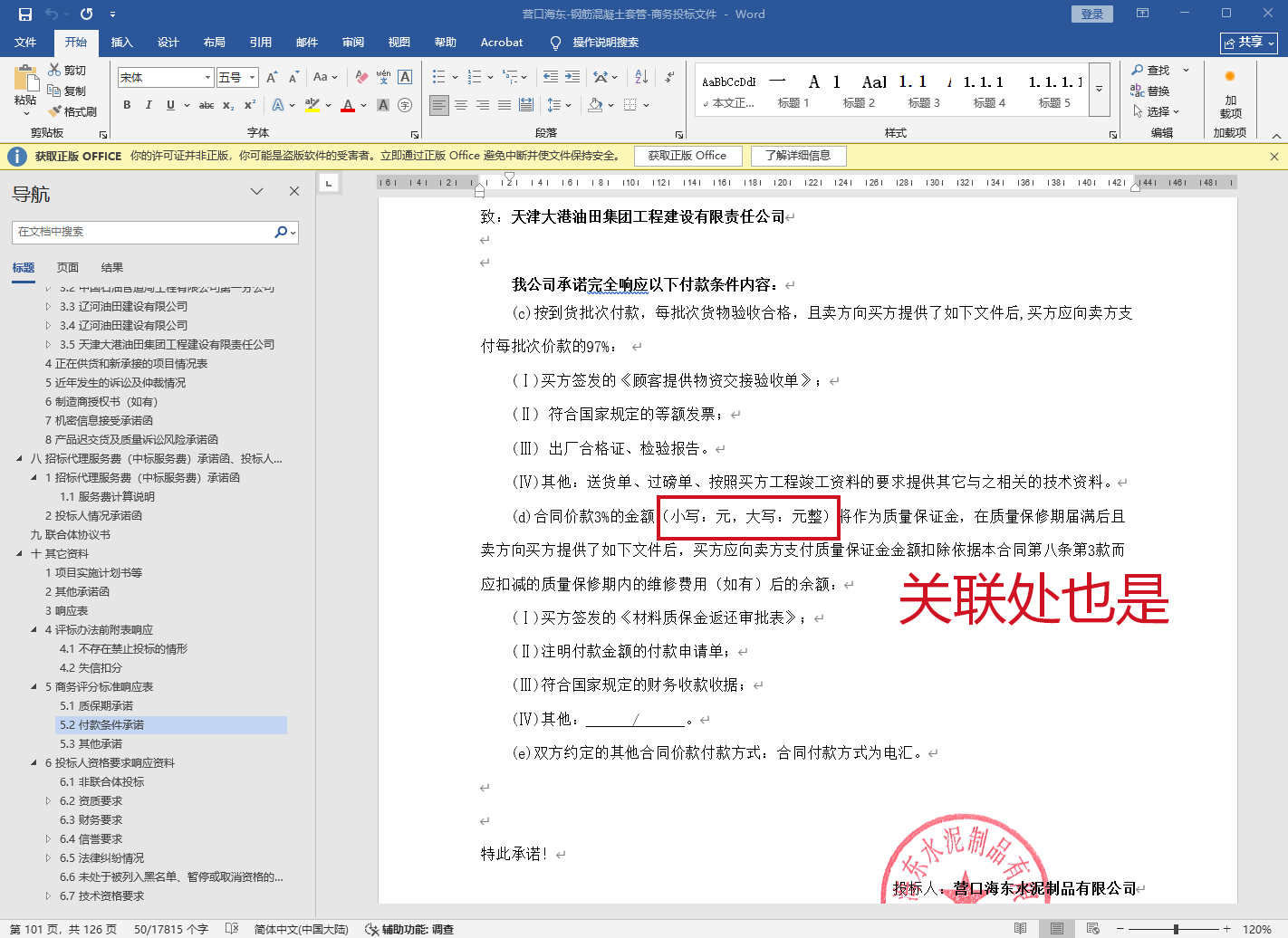
Task: Sort the selection using the A-Z sort icon
Action: coord(641,78)
